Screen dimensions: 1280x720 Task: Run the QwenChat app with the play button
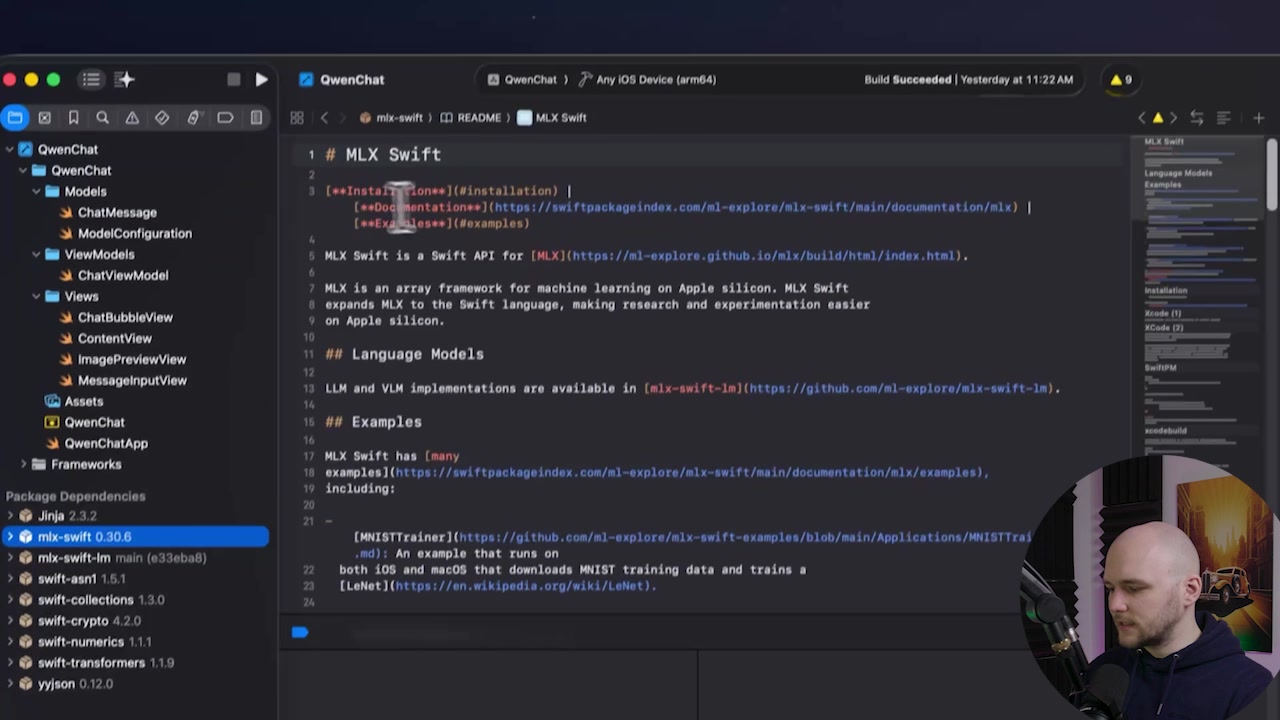[262, 80]
